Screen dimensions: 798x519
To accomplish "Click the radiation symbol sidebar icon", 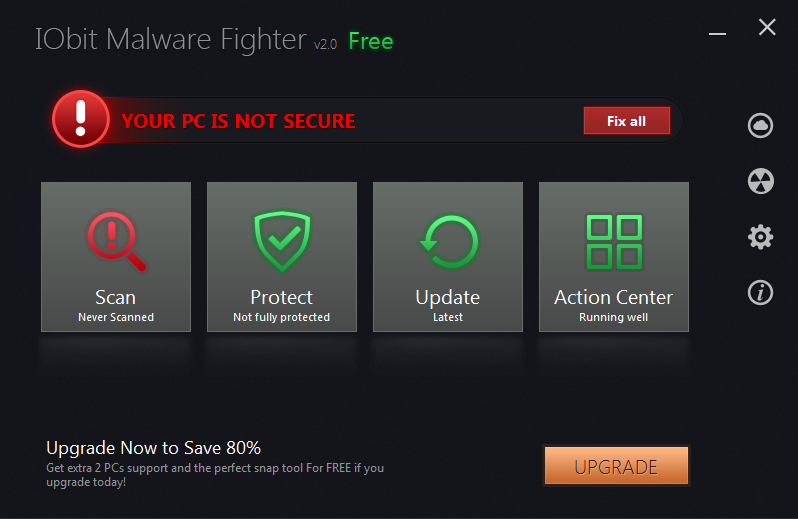I will pos(760,181).
